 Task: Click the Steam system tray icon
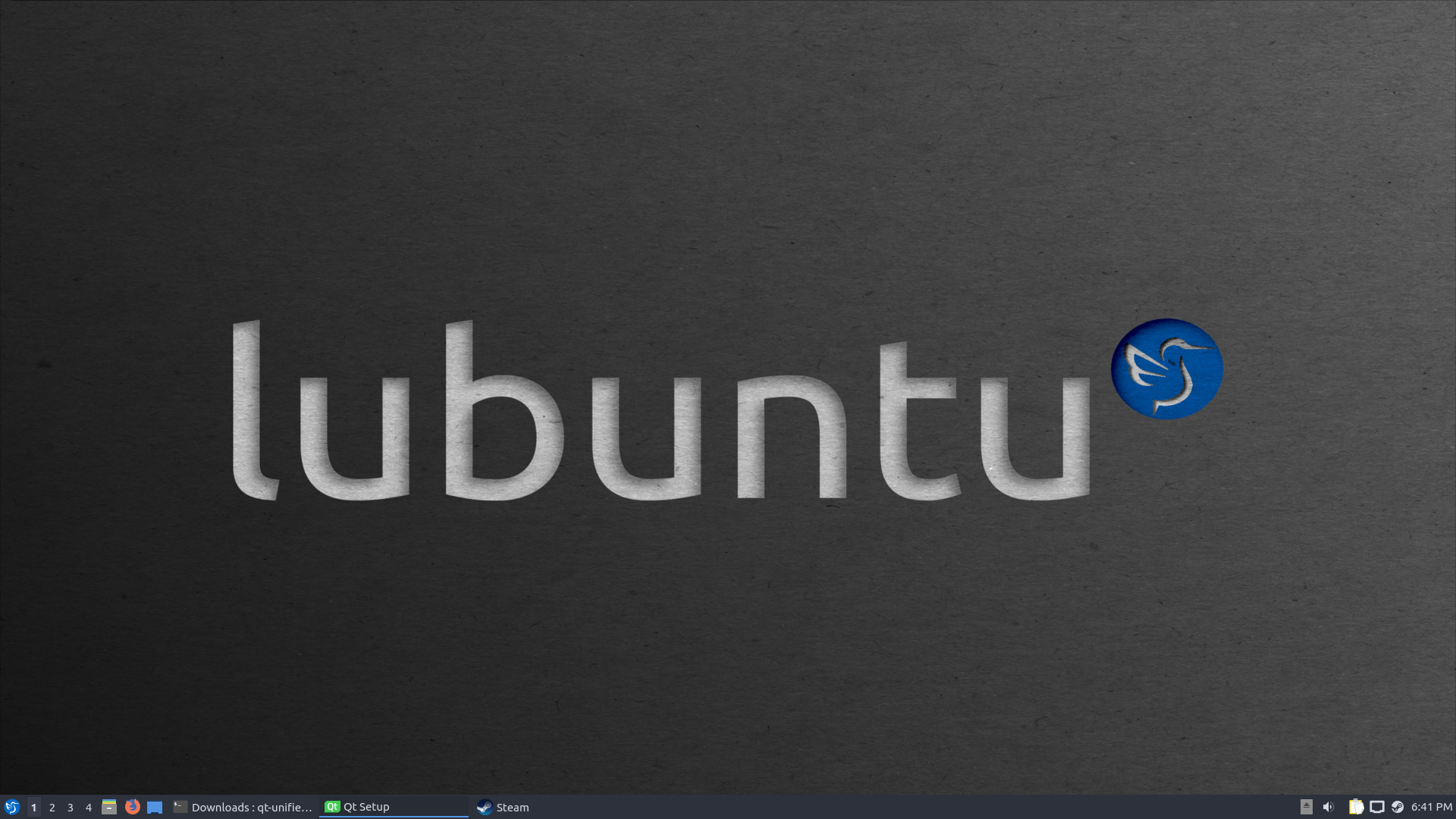pyautogui.click(x=1398, y=807)
